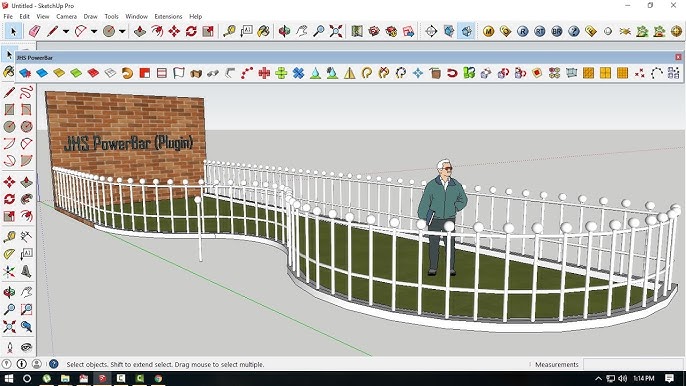Choose the Follow Me tool in left toolbar
Viewport: 686px width, 386px height.
[x=26, y=199]
